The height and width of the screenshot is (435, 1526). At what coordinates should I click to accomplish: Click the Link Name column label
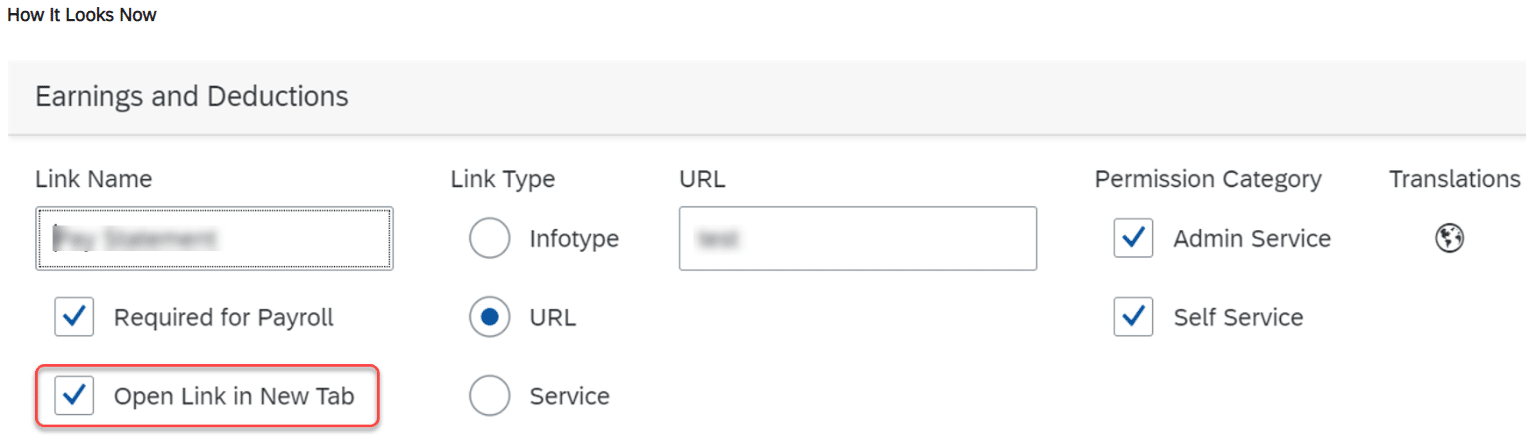[94, 179]
